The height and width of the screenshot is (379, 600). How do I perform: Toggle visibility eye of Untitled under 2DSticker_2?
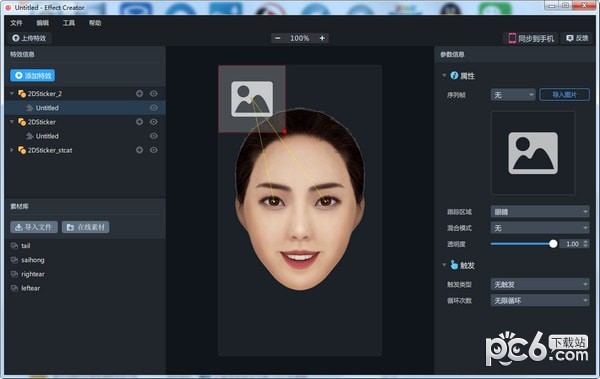tap(153, 108)
